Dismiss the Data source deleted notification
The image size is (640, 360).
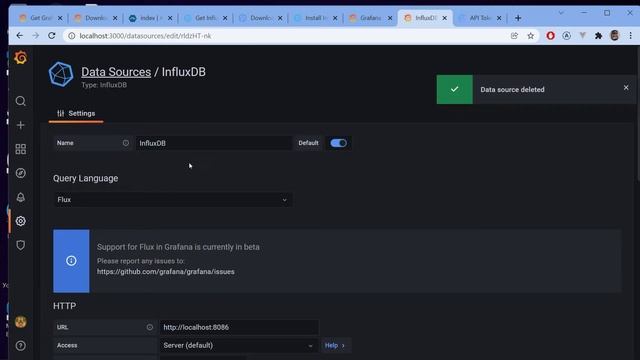pos(626,87)
